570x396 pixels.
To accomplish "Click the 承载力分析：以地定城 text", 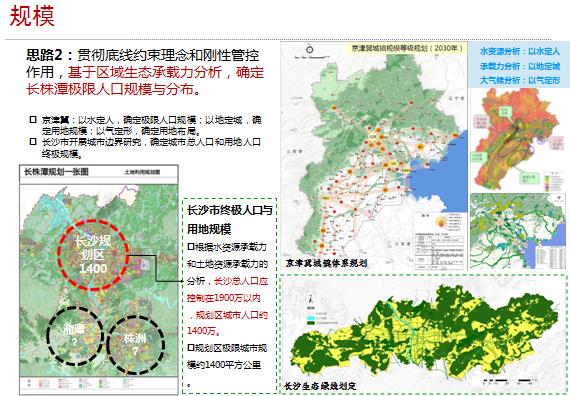I will tap(520, 66).
